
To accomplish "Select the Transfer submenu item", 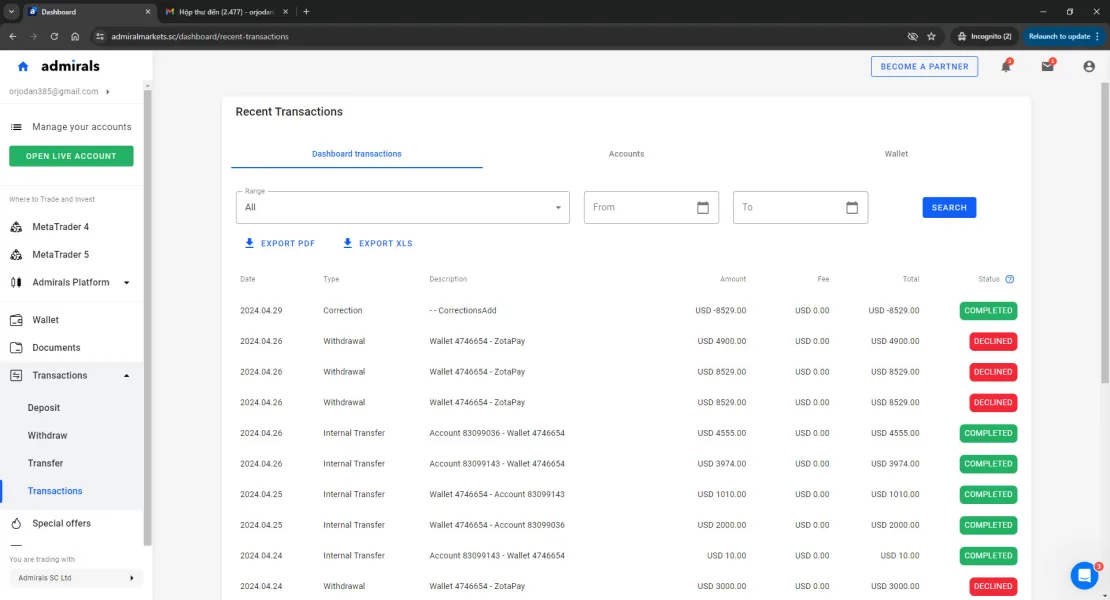I will (x=45, y=463).
